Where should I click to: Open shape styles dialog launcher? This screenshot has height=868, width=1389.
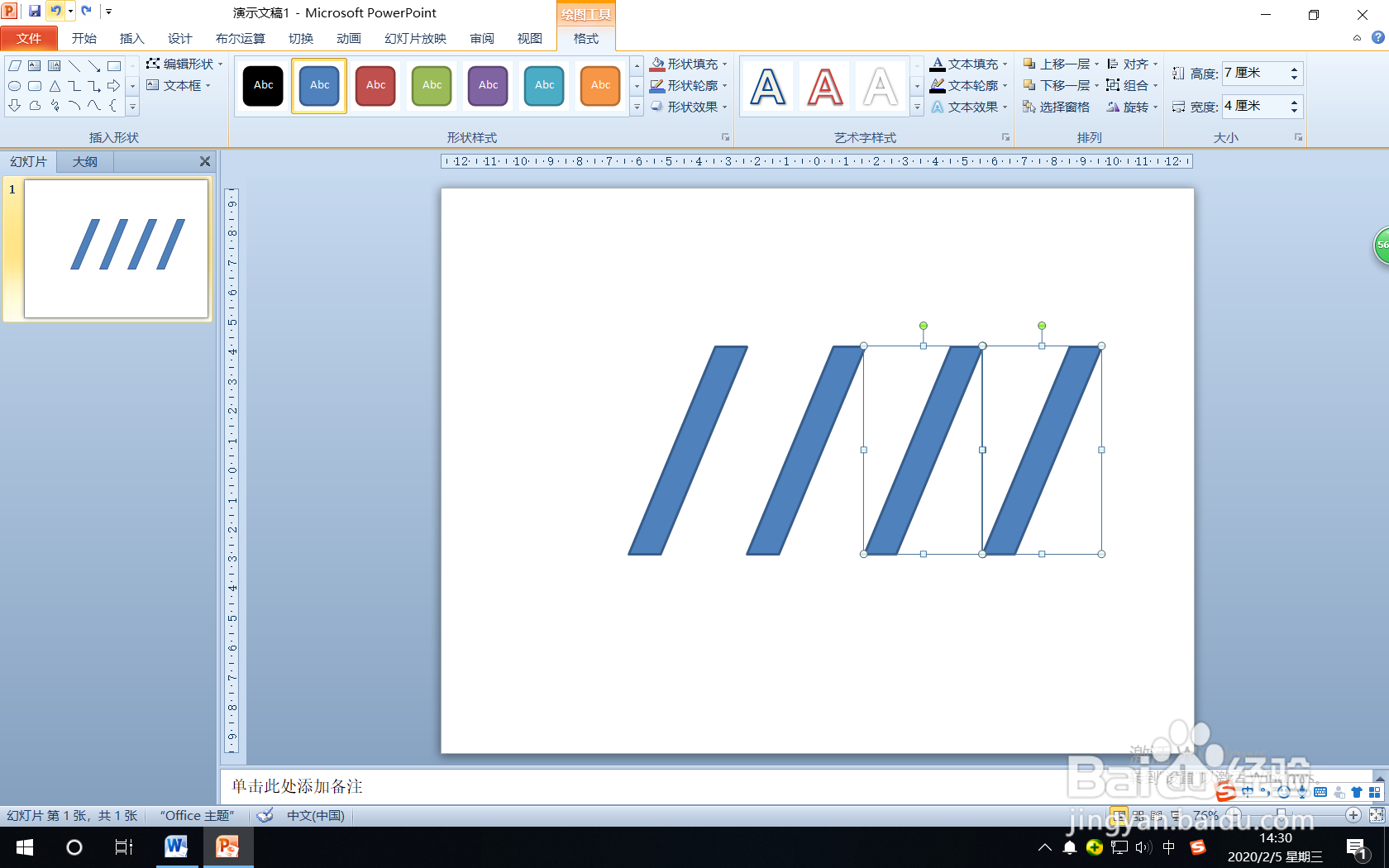(725, 137)
